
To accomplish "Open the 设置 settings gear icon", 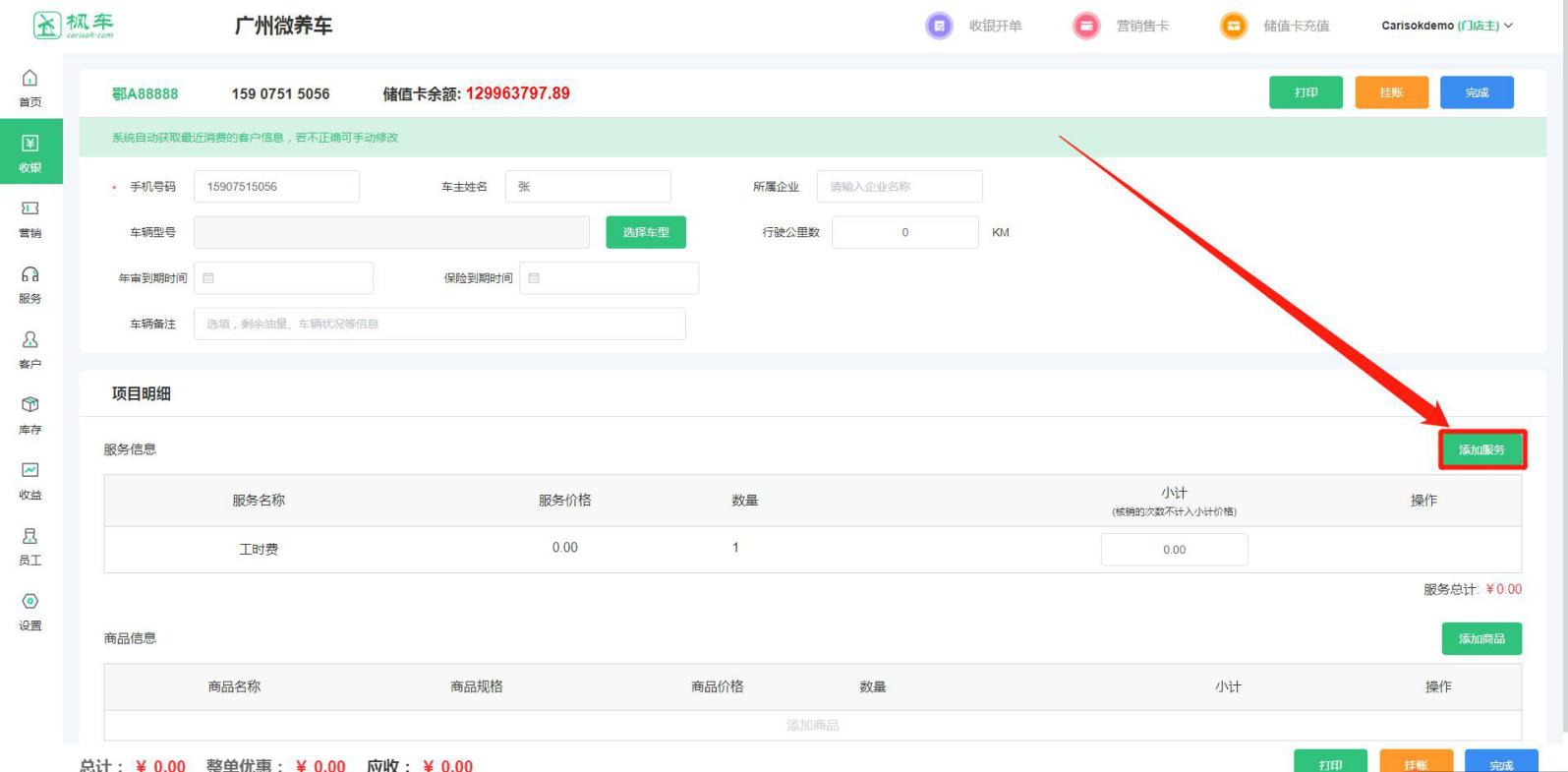I will click(x=30, y=601).
